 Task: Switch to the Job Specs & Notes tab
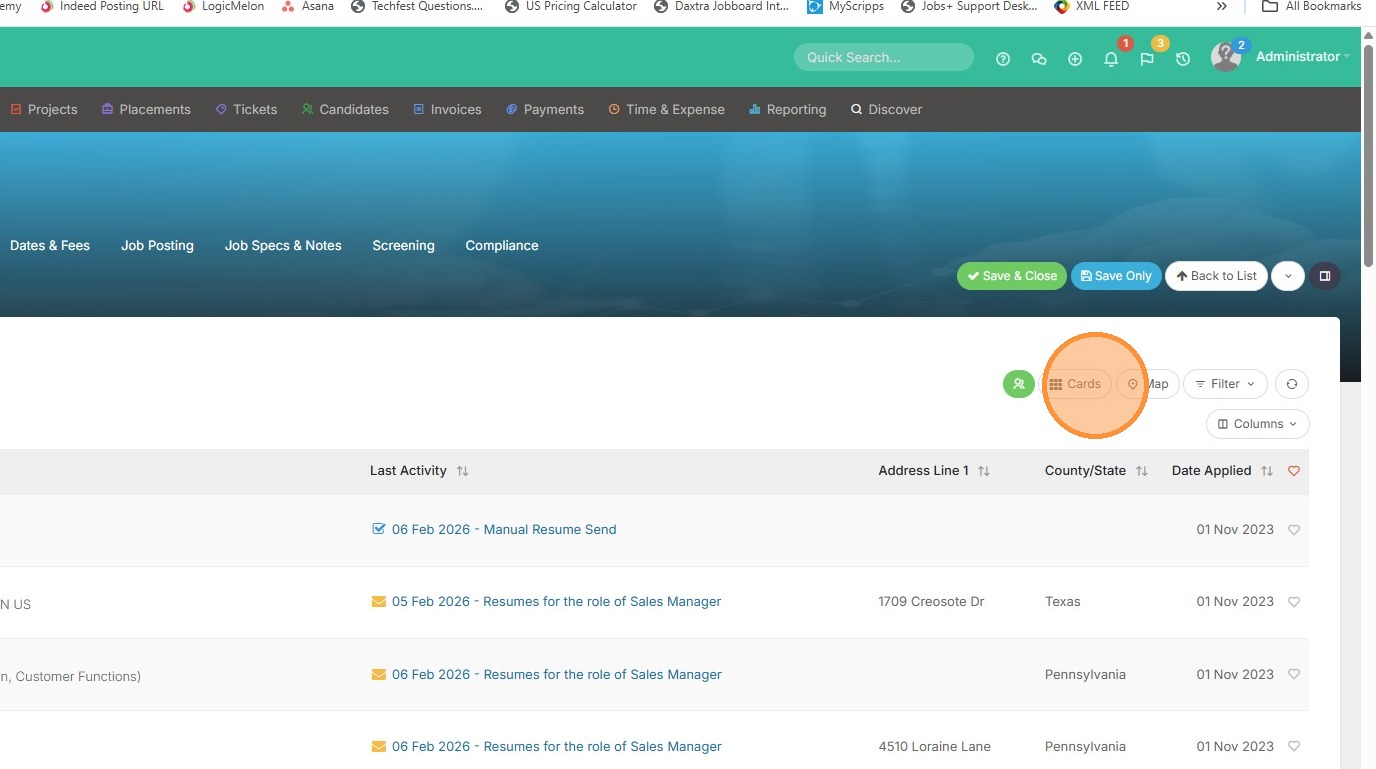coord(283,245)
